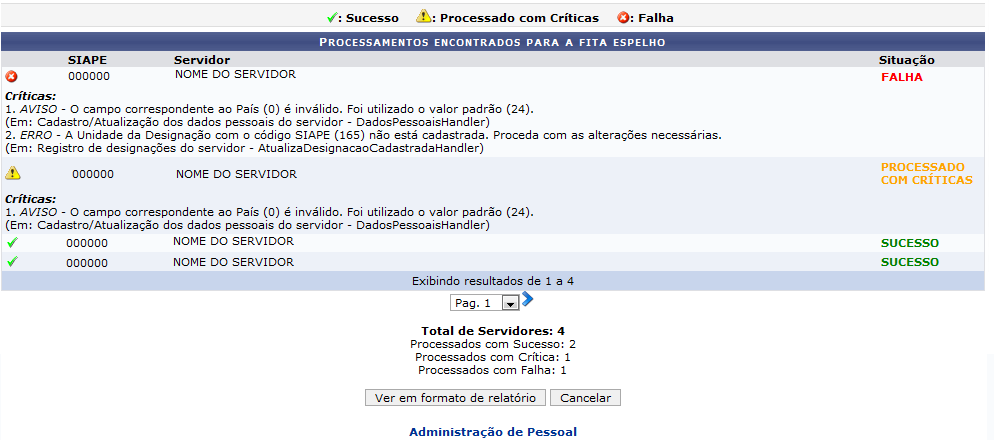Click the PROCESSADO COM CRÍTICAS status text

[926, 174]
